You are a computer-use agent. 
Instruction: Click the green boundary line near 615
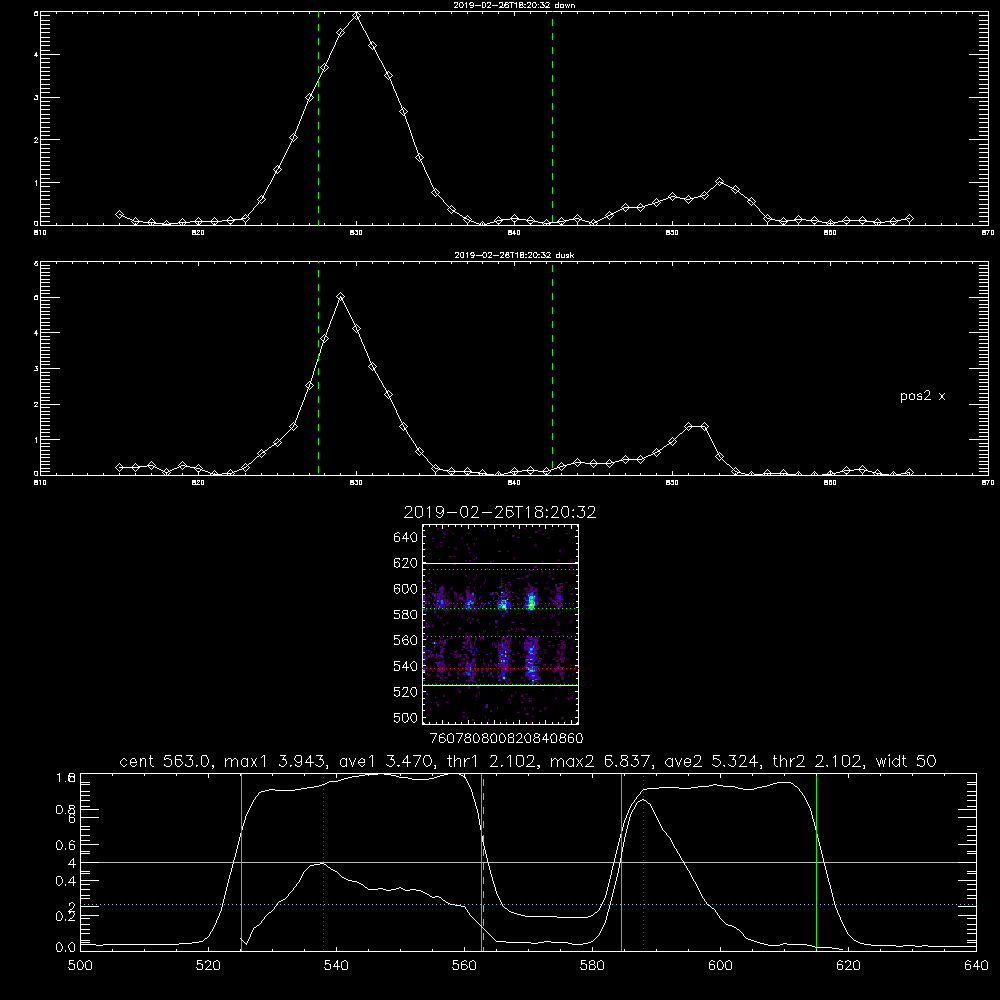pyautogui.click(x=816, y=862)
